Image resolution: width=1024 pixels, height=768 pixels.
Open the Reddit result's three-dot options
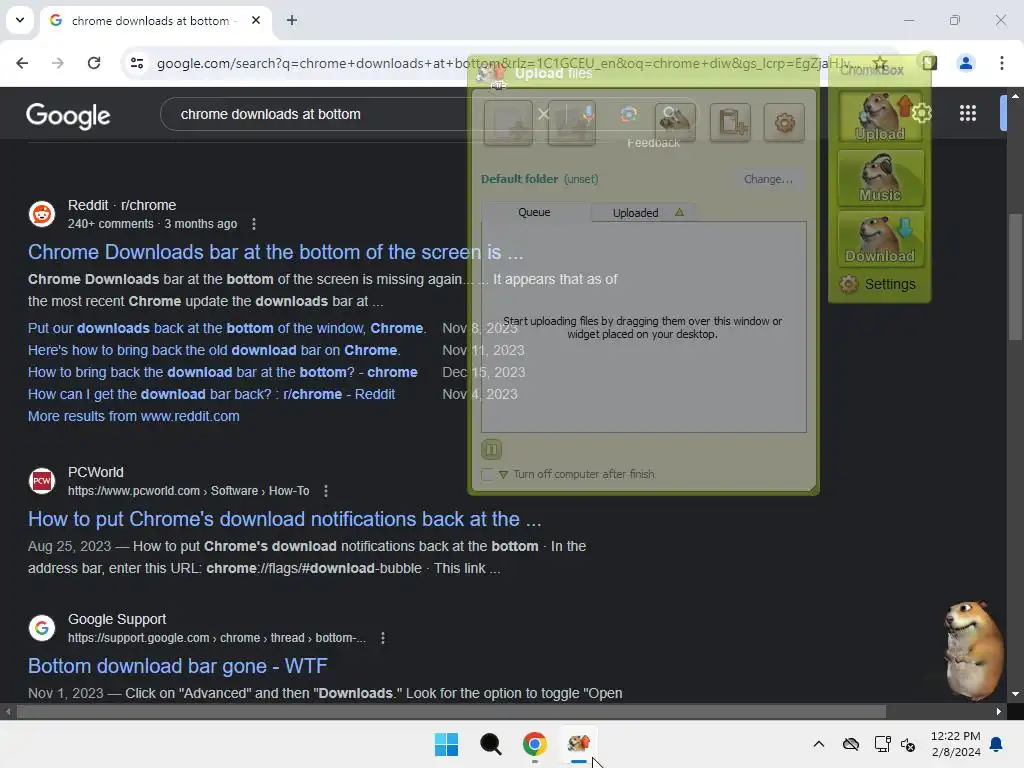point(254,224)
